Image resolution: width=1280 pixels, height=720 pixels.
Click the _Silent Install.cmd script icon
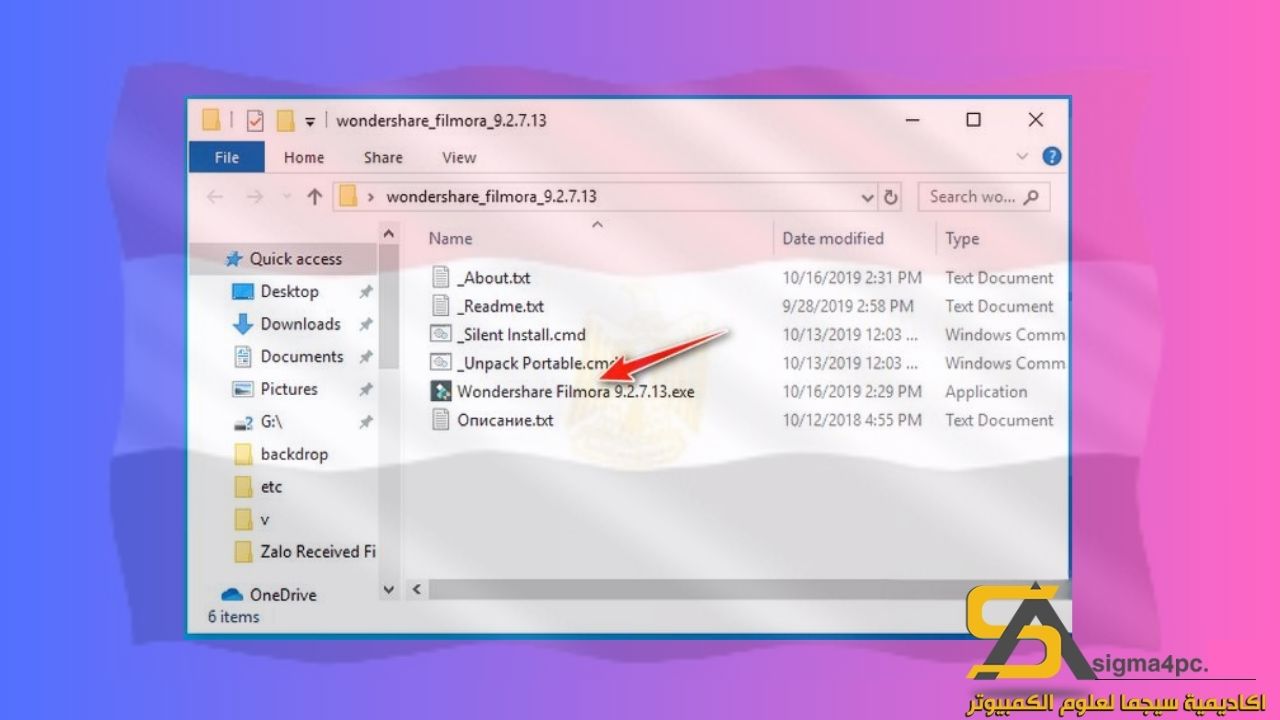click(x=440, y=335)
